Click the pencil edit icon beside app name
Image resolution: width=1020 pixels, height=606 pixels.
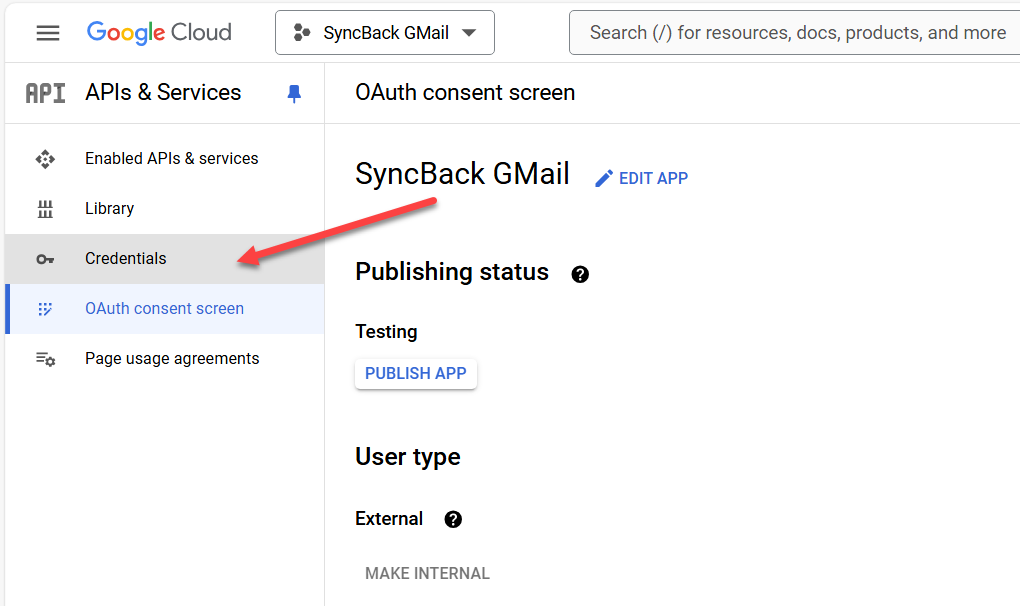pyautogui.click(x=604, y=178)
